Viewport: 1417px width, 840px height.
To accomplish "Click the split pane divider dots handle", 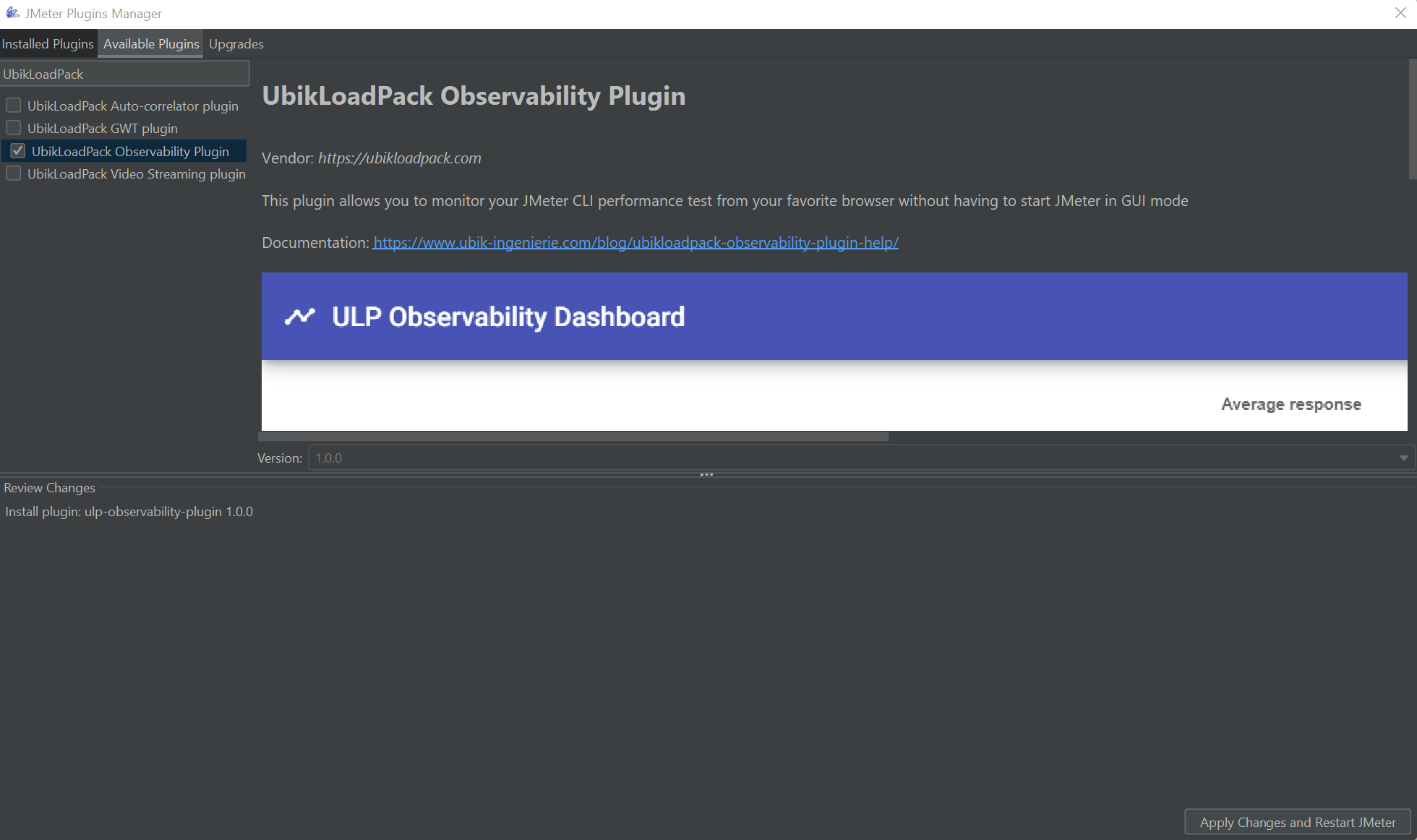I will click(x=707, y=475).
